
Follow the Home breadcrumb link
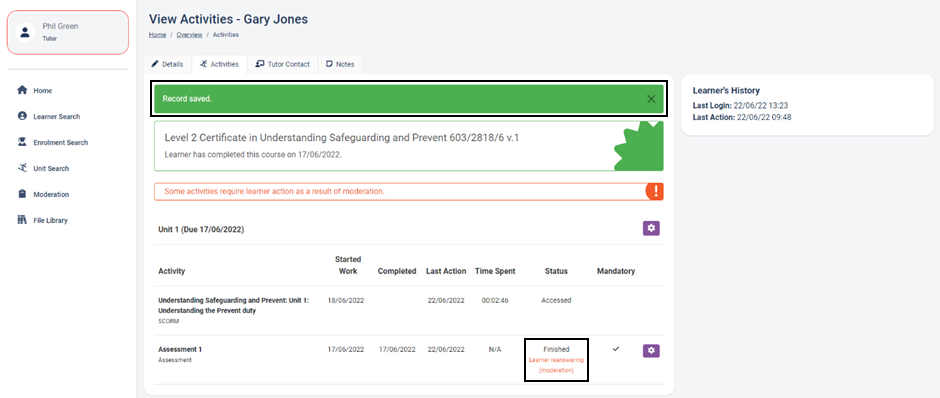tap(157, 35)
